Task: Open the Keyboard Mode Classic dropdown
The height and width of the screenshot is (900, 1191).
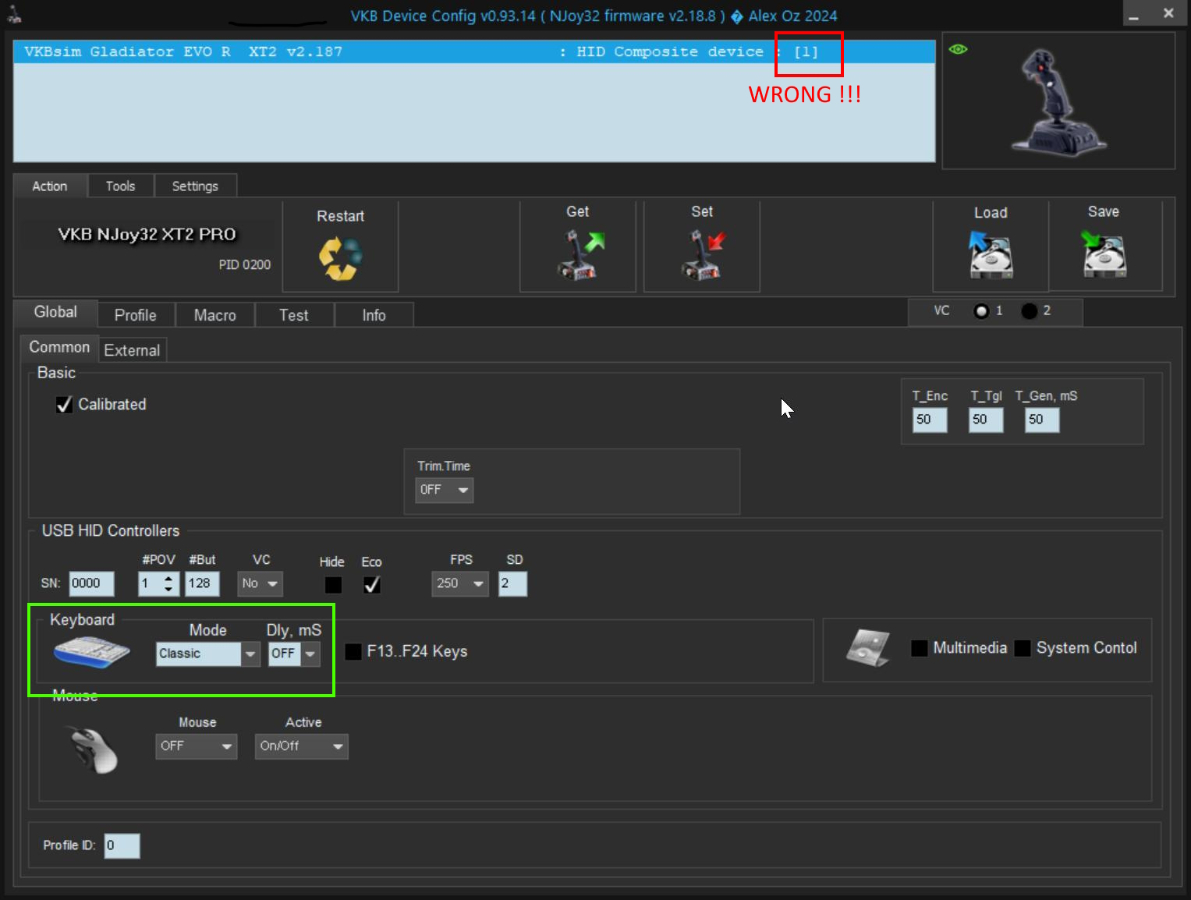Action: (x=207, y=654)
